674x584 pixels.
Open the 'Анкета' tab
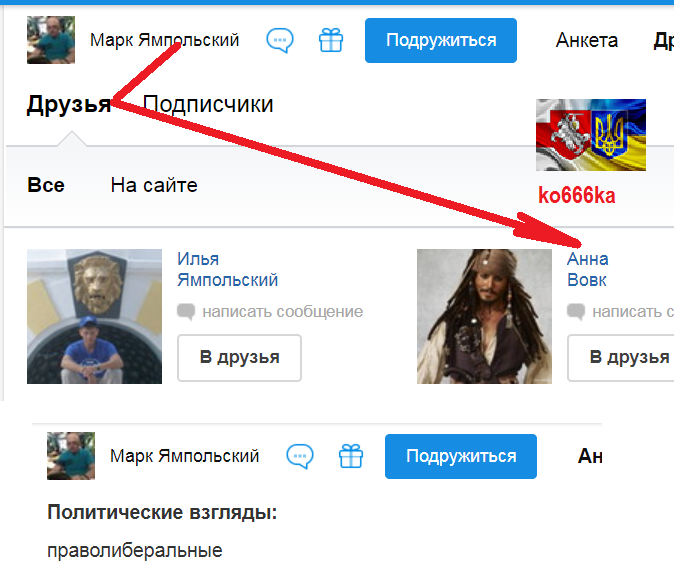click(587, 40)
